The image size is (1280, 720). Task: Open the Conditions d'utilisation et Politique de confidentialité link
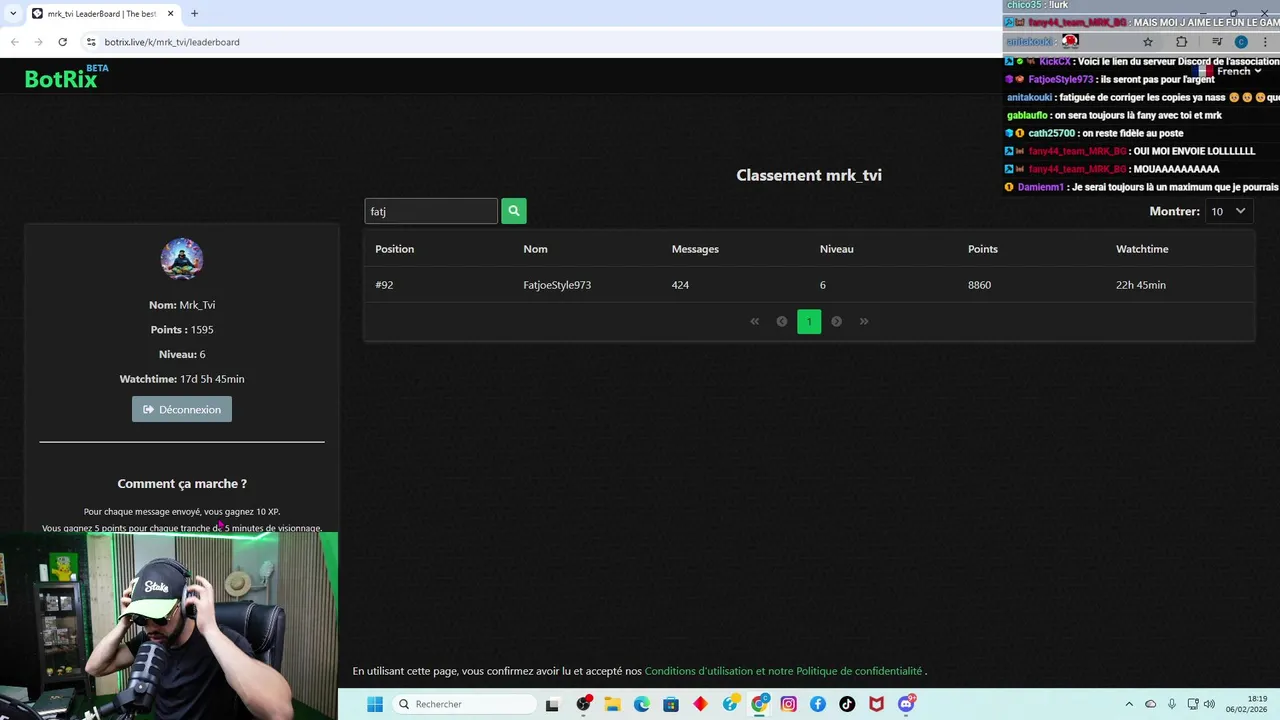coord(783,671)
